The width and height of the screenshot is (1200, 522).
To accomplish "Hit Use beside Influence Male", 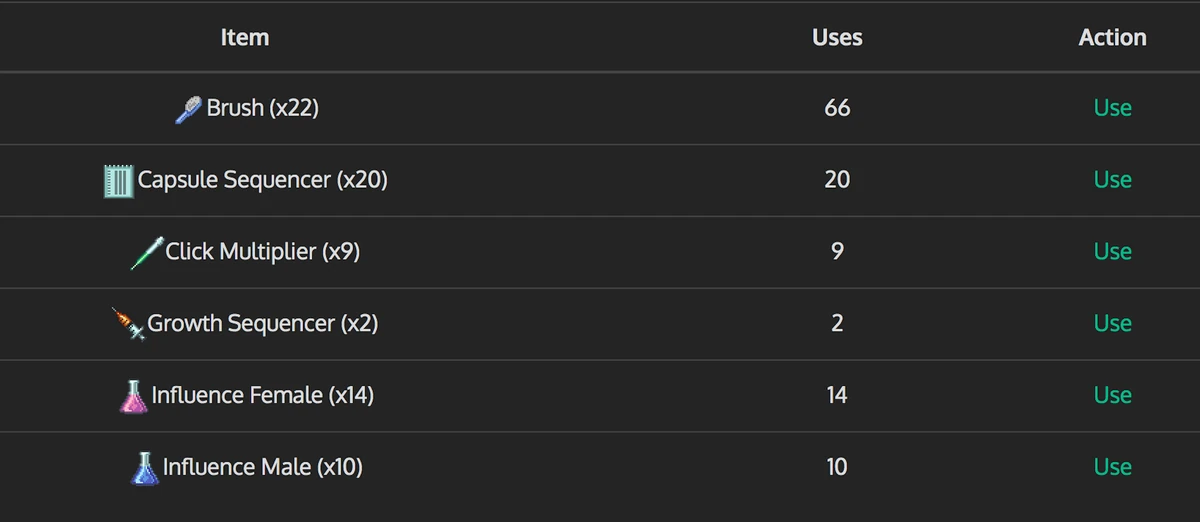I will [1112, 468].
